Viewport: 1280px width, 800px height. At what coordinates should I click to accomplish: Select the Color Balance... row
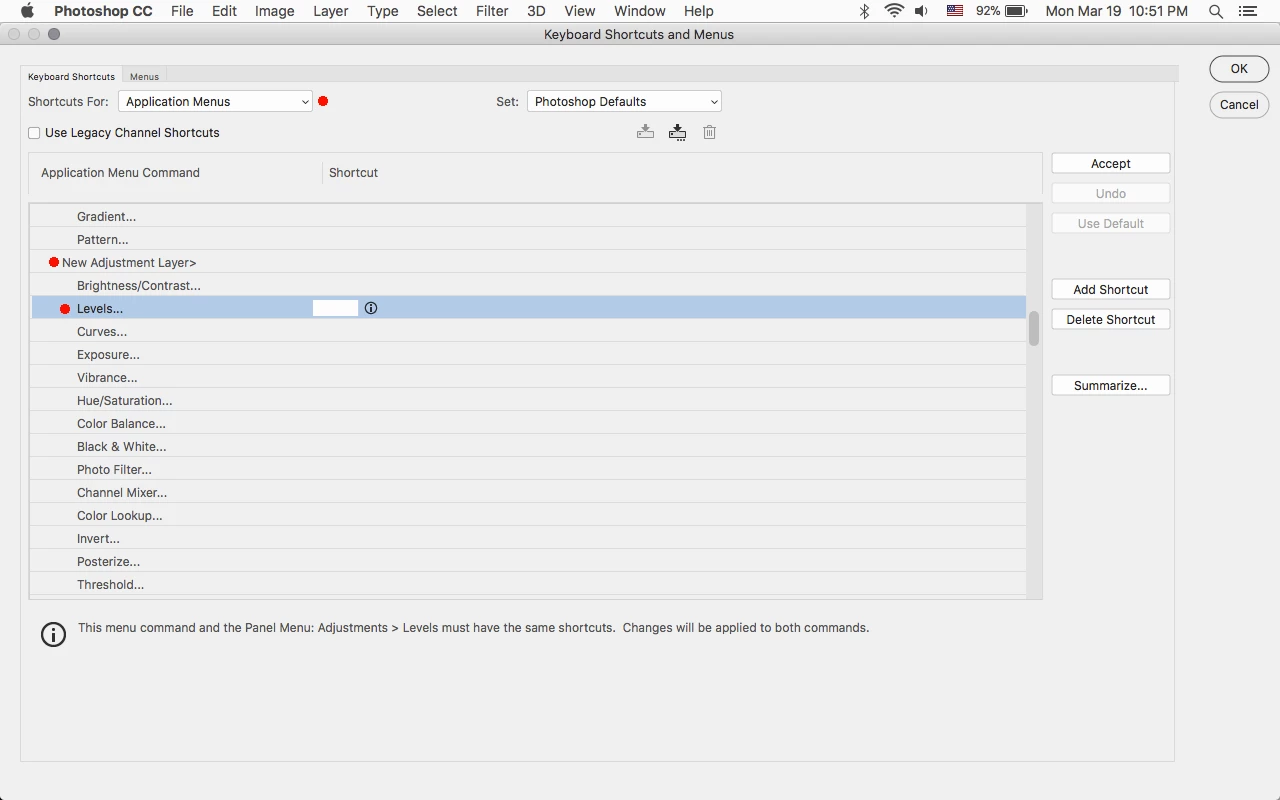pyautogui.click(x=528, y=423)
